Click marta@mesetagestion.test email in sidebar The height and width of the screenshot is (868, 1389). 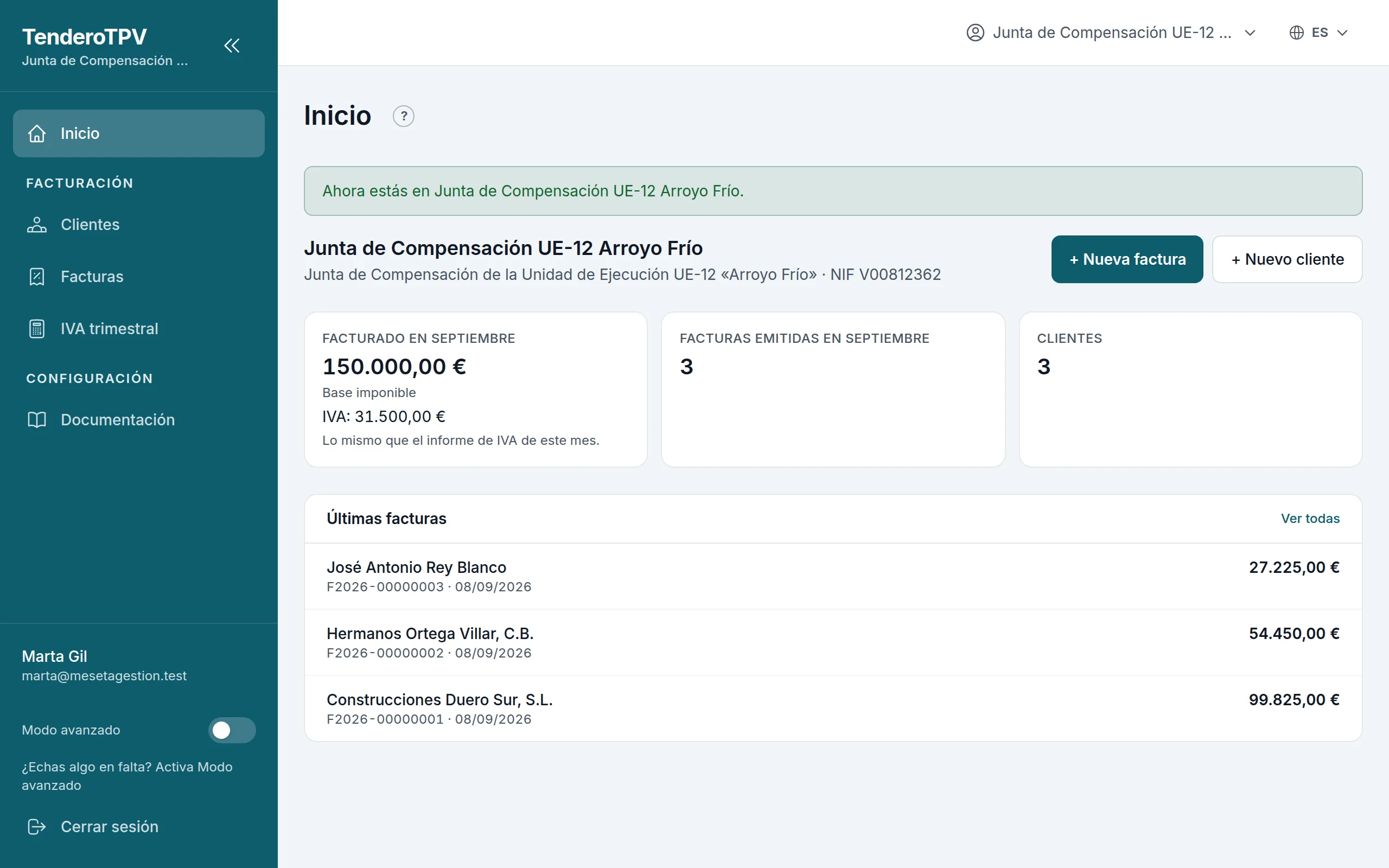pos(104,676)
